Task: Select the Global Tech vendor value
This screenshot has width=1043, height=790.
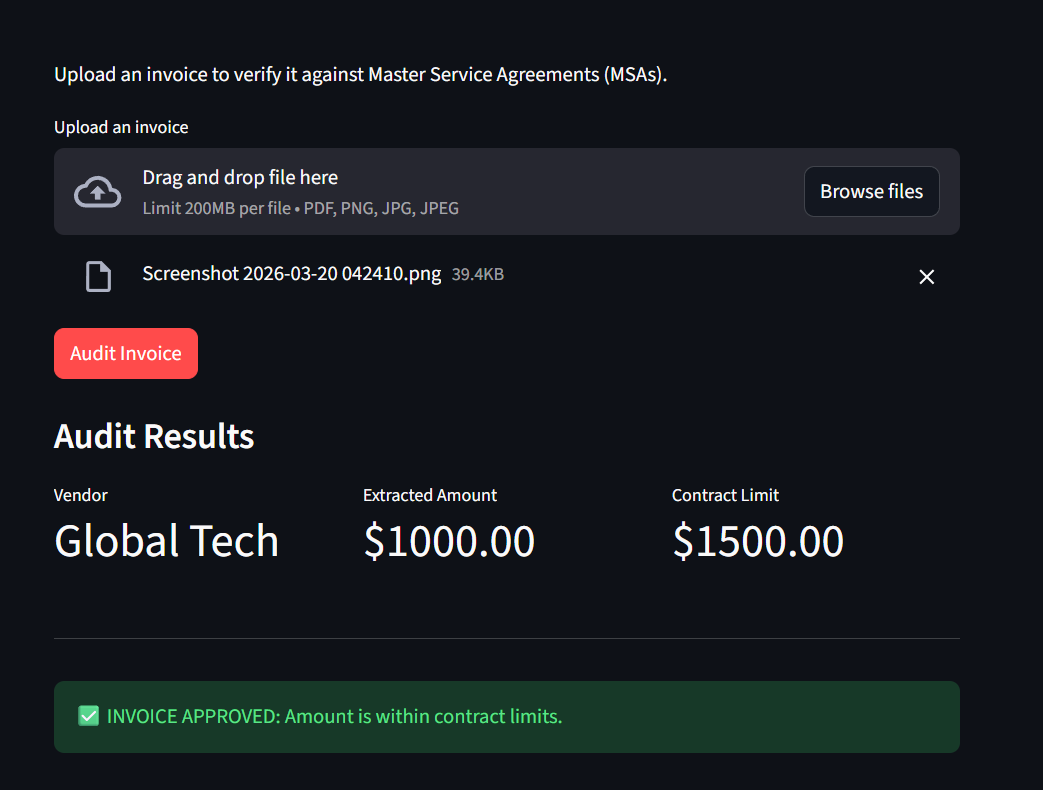Action: [166, 540]
